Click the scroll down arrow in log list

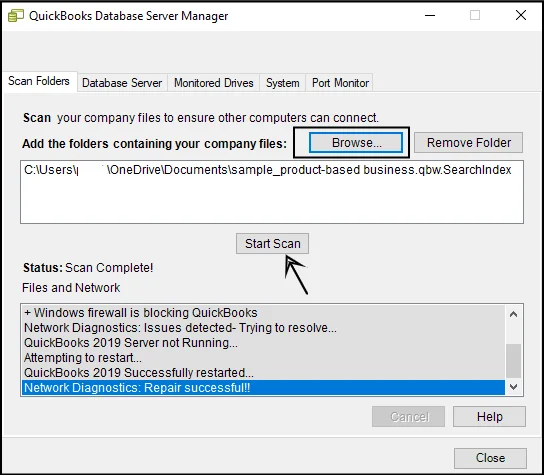(514, 387)
